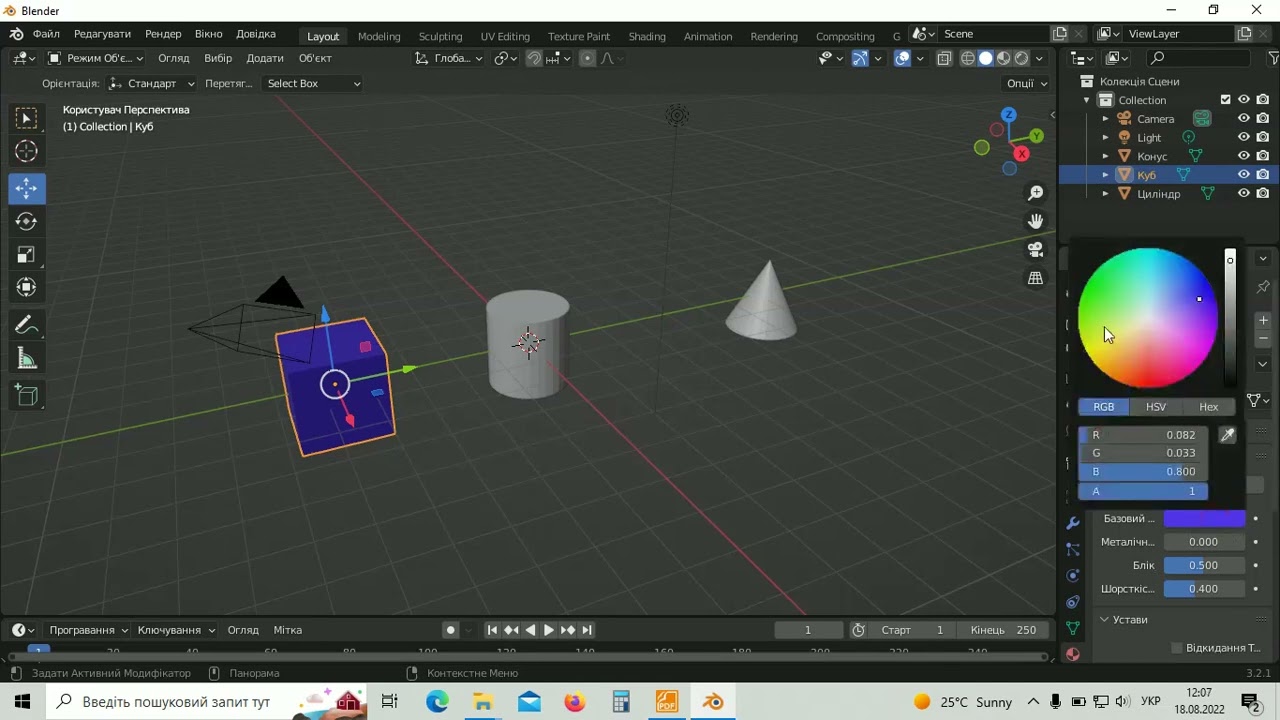Click the Базовий колір purple swatch
This screenshot has width=1280, height=720.
(x=1204, y=518)
